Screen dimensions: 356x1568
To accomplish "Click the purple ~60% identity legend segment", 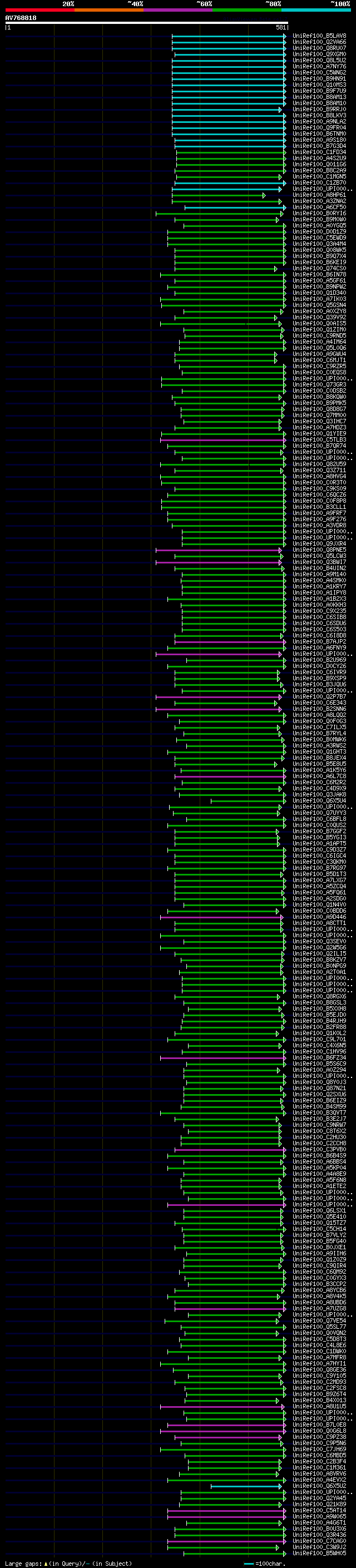I will pos(179,10).
